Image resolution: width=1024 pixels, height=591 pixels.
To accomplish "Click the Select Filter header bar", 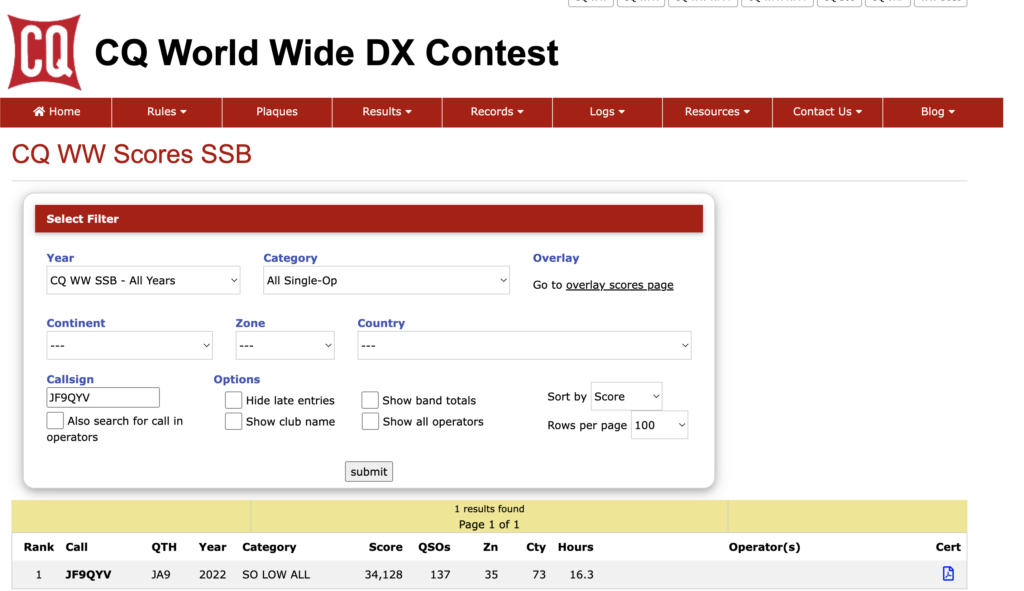I will click(368, 219).
